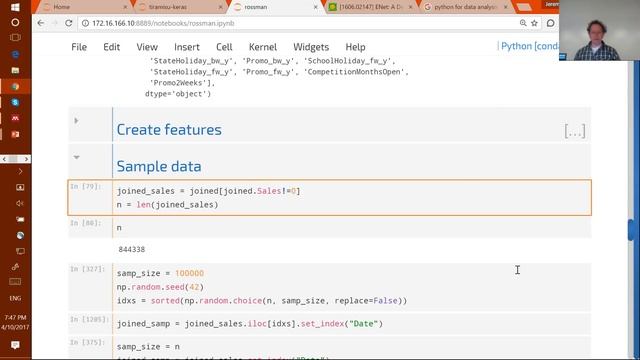Open the Action Center notifications icon

click(15, 345)
